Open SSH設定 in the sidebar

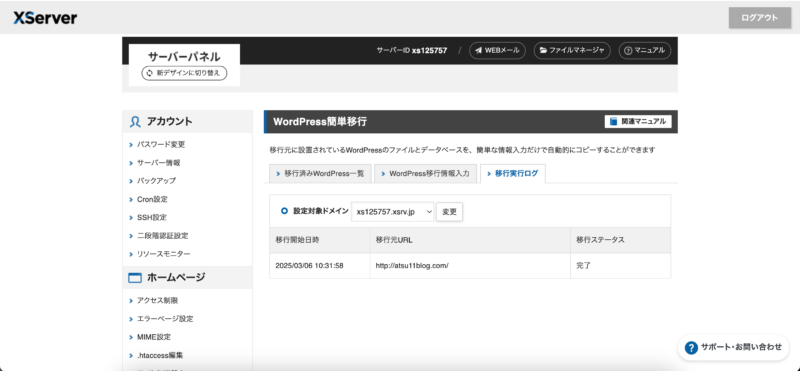pyautogui.click(x=152, y=217)
